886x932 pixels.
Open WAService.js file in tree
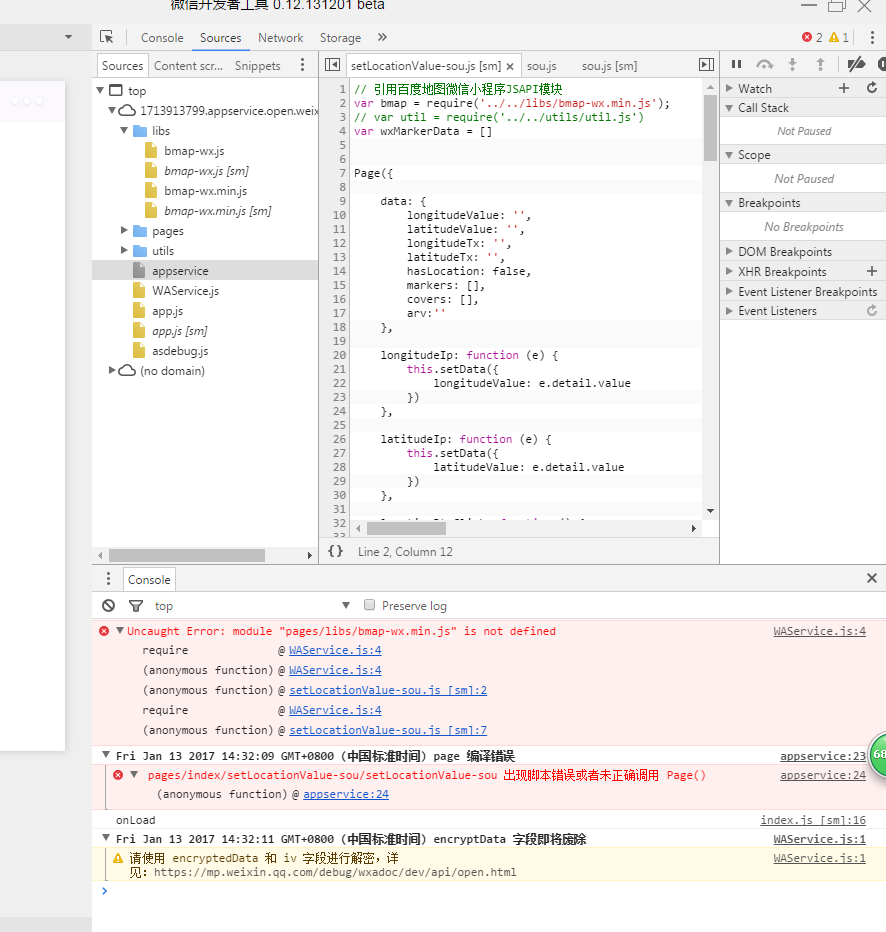pos(185,291)
